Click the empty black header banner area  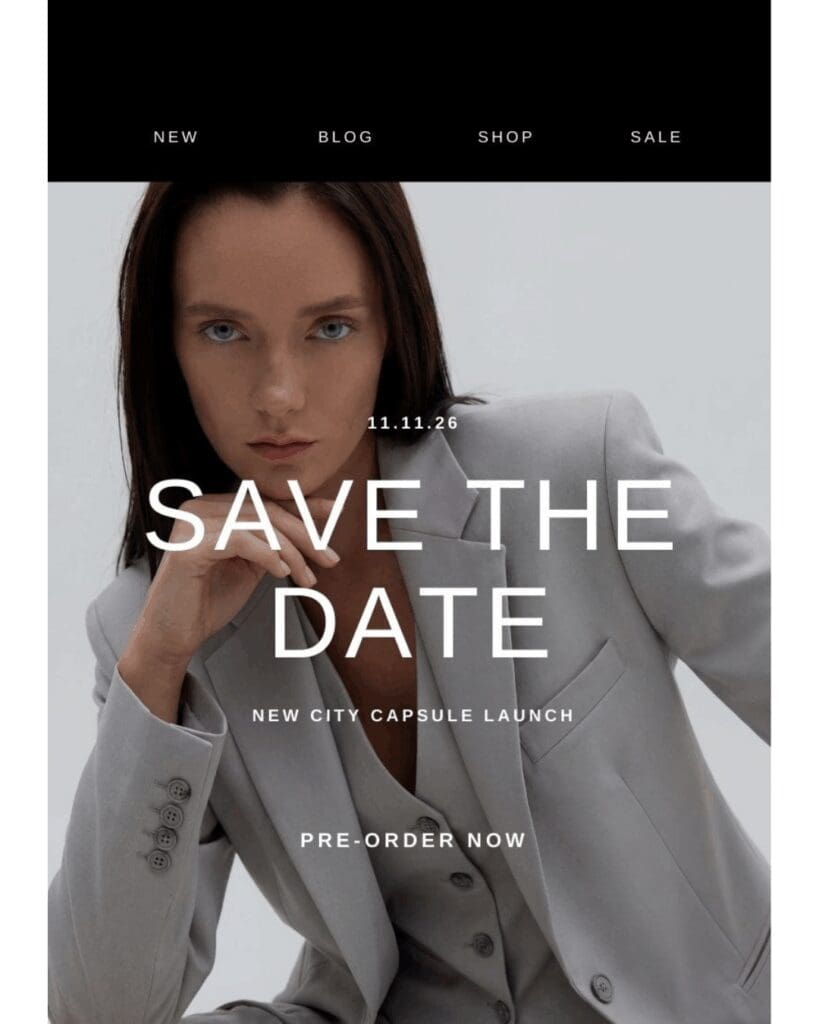pos(409,59)
